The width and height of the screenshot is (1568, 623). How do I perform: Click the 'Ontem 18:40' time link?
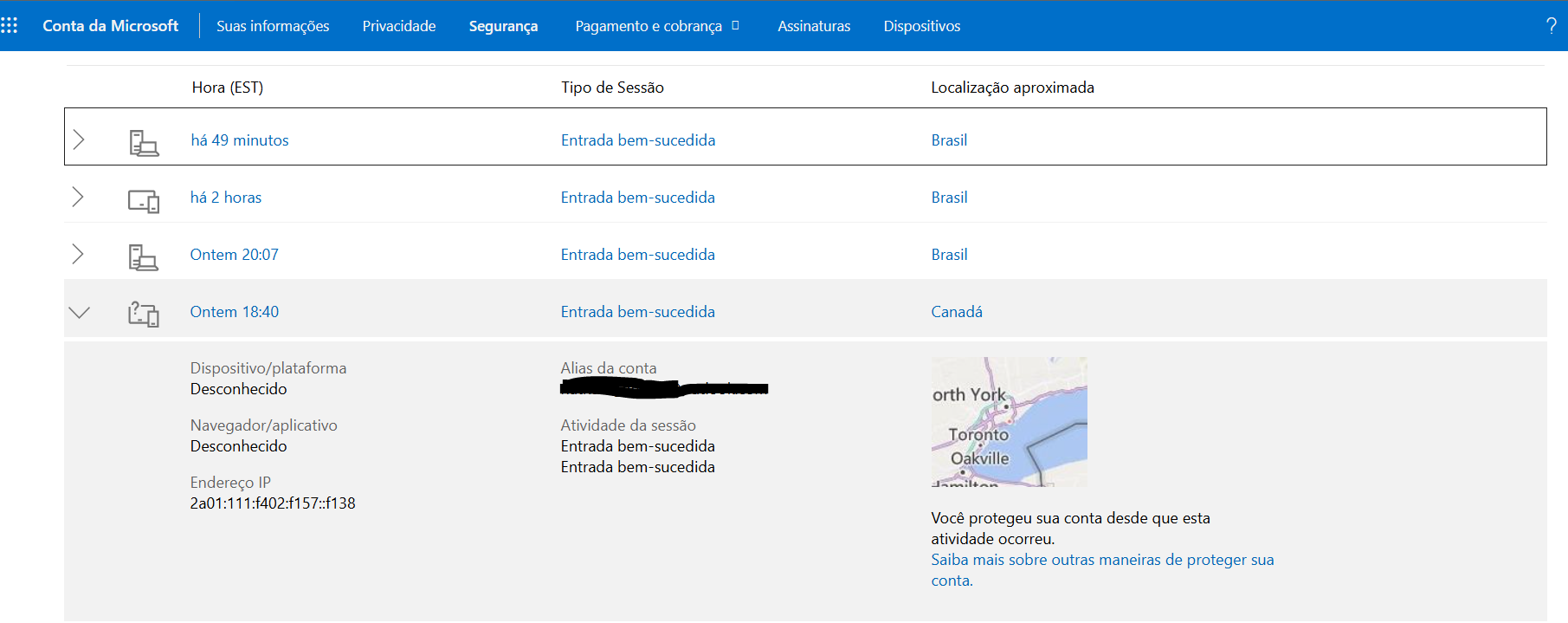pyautogui.click(x=235, y=312)
